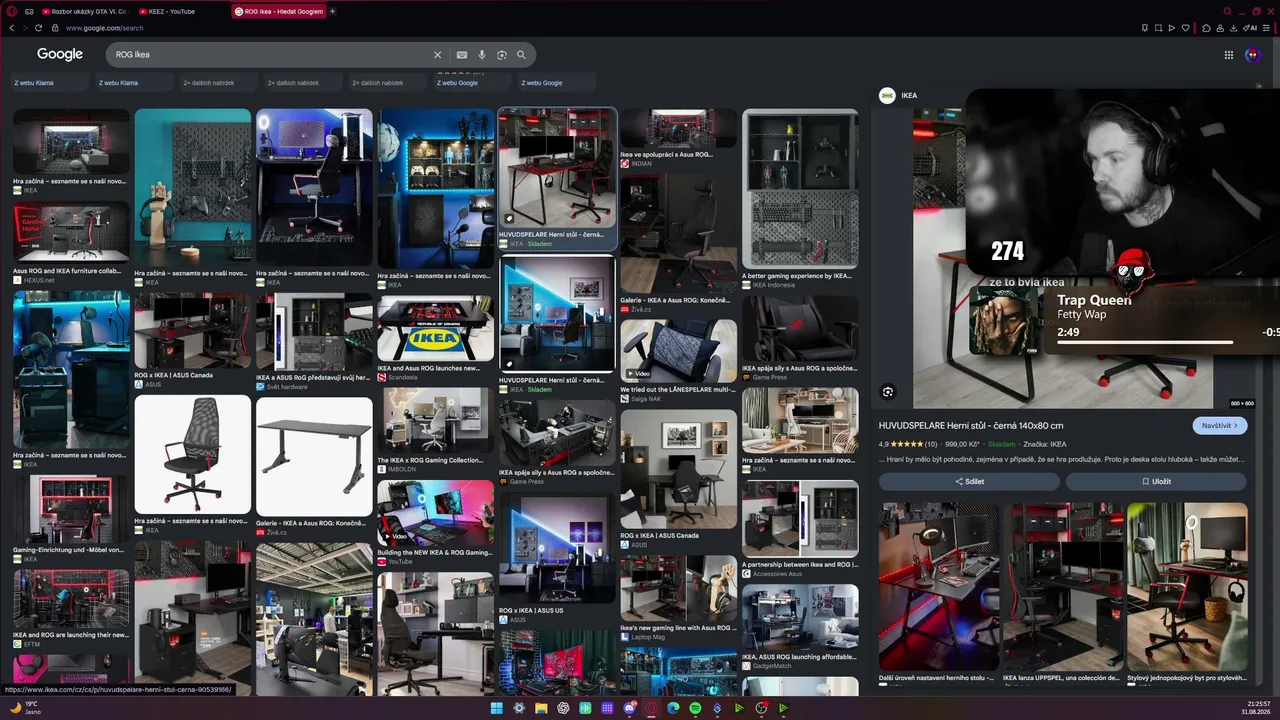
Task: Open the 'IKEA a ASUS RoG představují' Svět hardware result
Action: pyautogui.click(x=314, y=341)
